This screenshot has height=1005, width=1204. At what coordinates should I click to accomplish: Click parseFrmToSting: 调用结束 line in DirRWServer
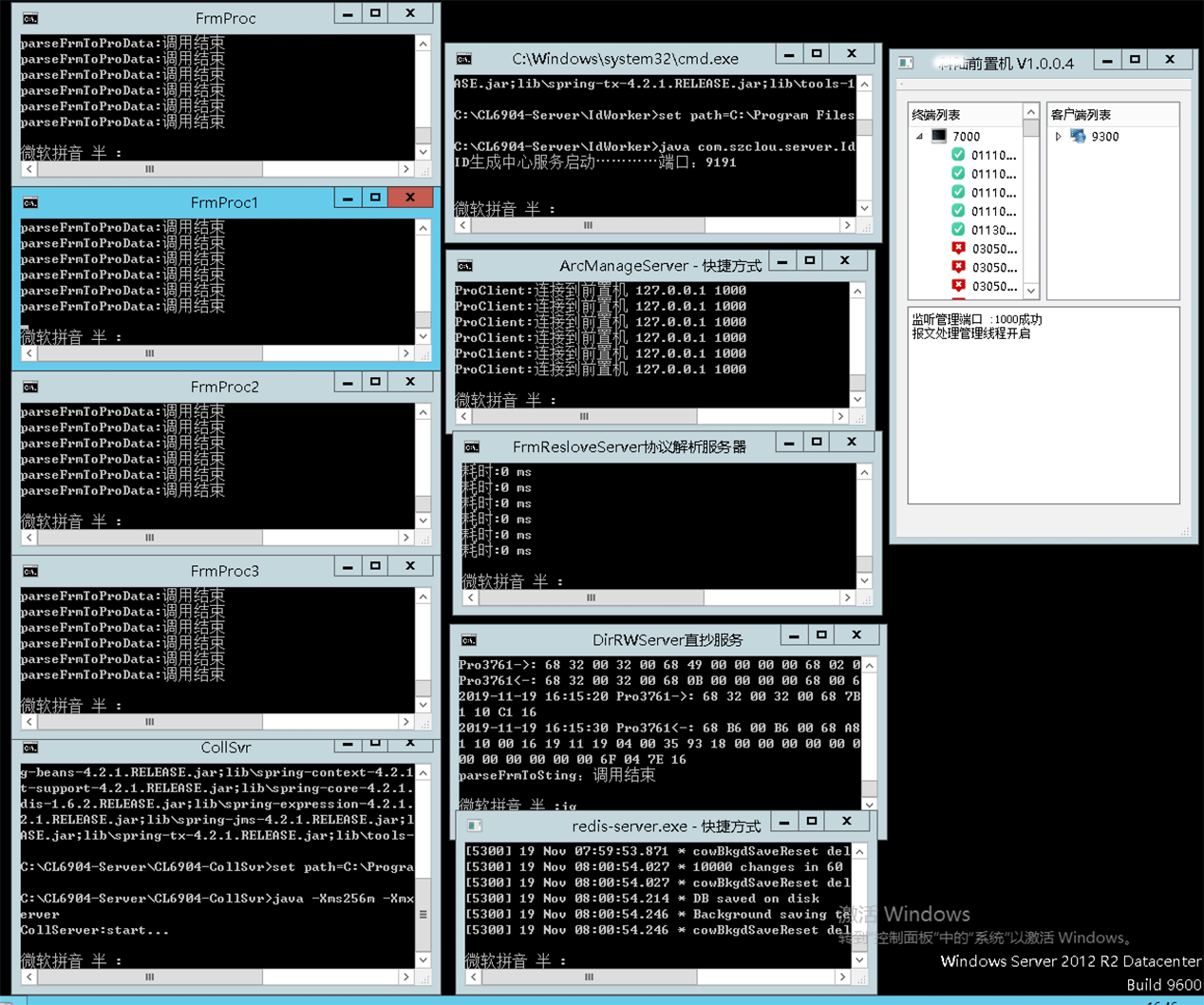tap(557, 775)
